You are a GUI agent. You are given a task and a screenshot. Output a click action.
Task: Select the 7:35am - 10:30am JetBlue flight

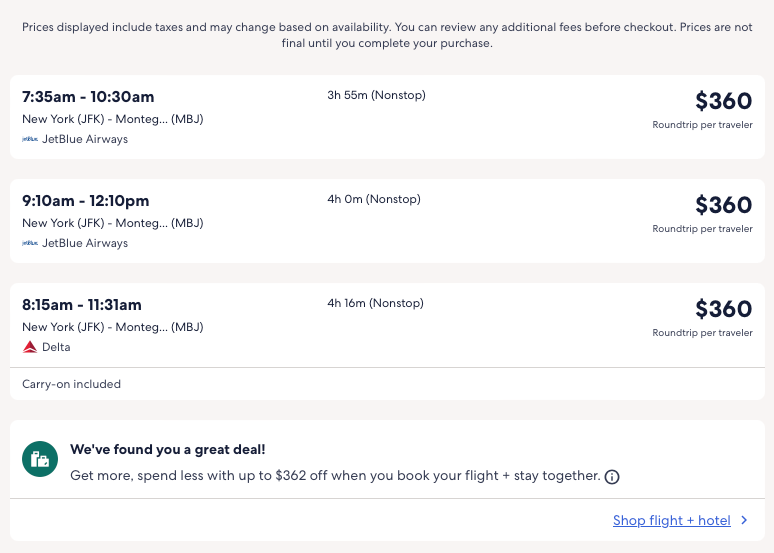click(x=88, y=97)
